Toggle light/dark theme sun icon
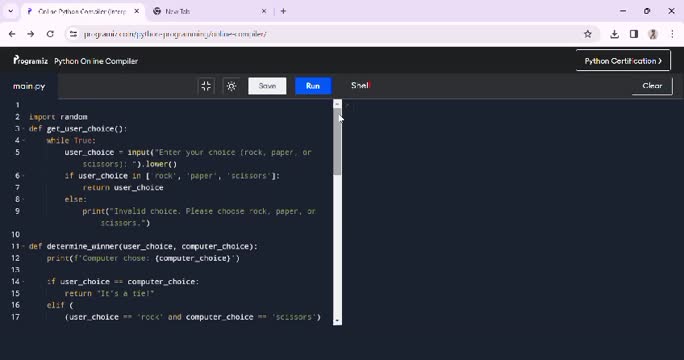684x360 pixels. click(231, 86)
